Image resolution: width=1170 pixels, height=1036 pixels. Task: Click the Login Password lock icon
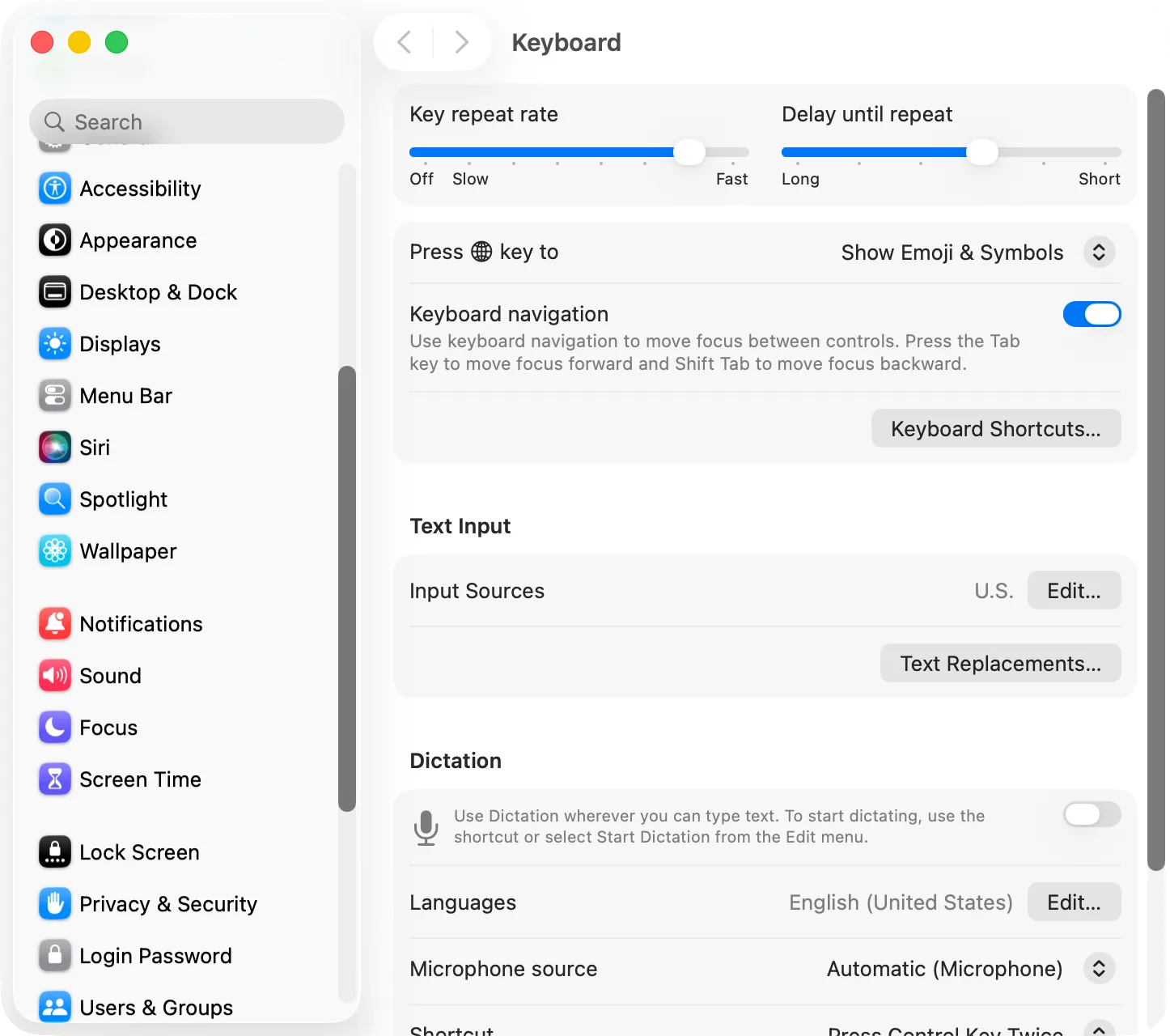(55, 956)
